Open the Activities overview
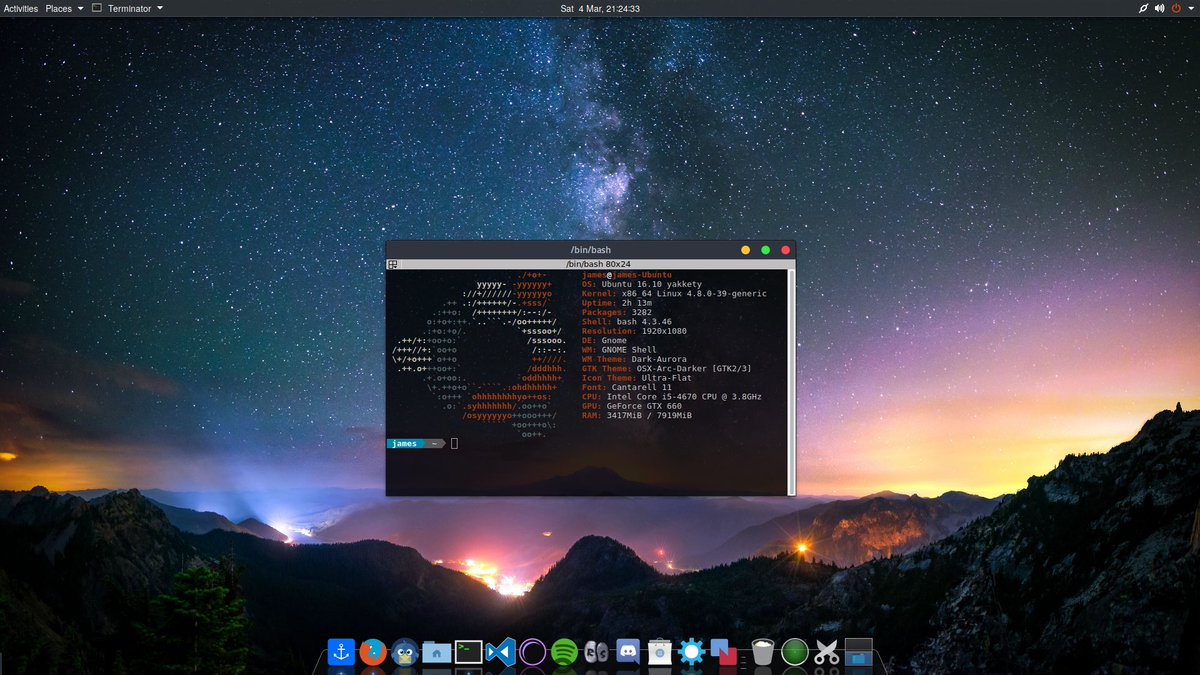This screenshot has height=675, width=1200. 21,8
